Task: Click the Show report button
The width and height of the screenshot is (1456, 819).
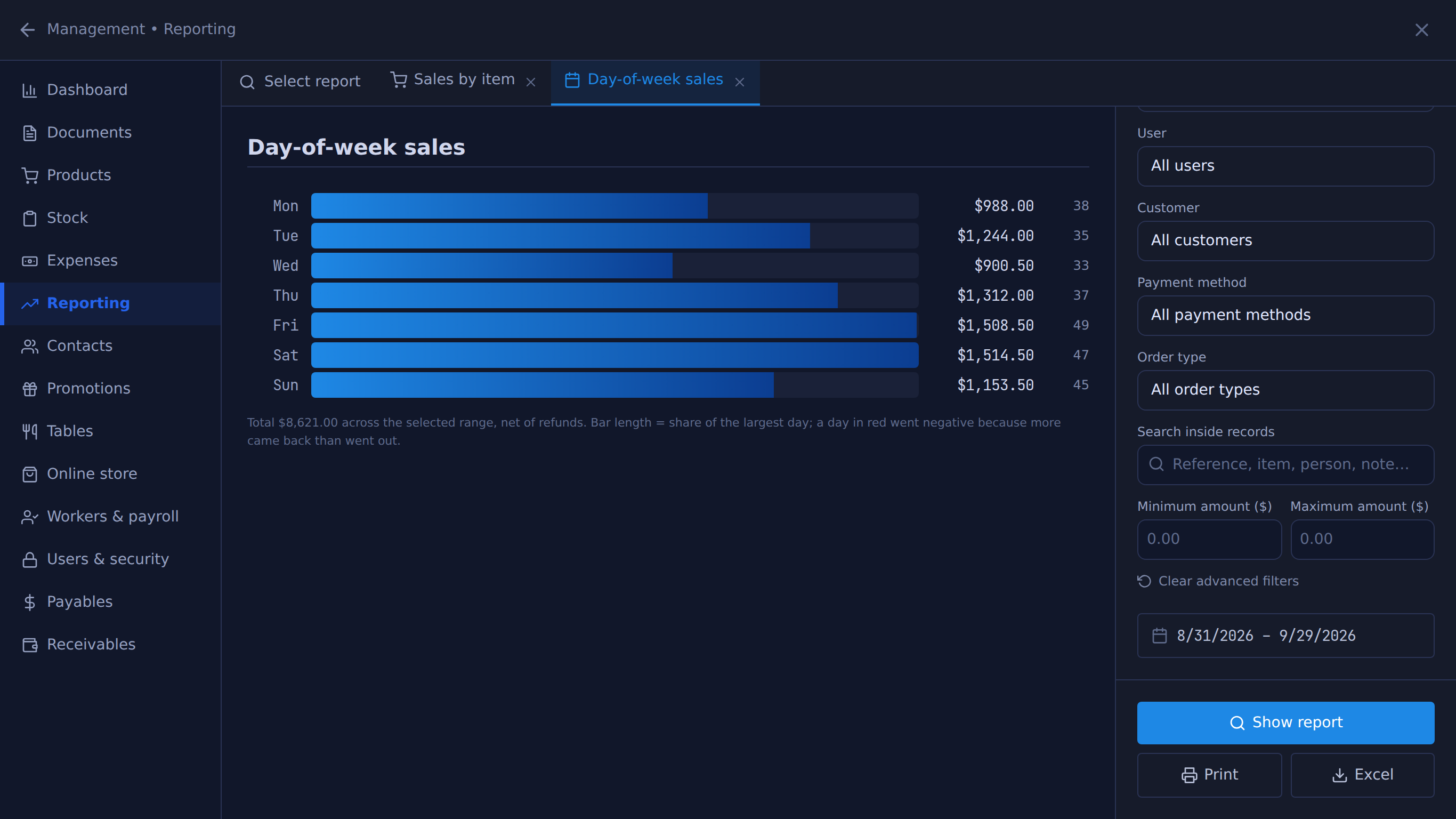Action: (x=1285, y=723)
